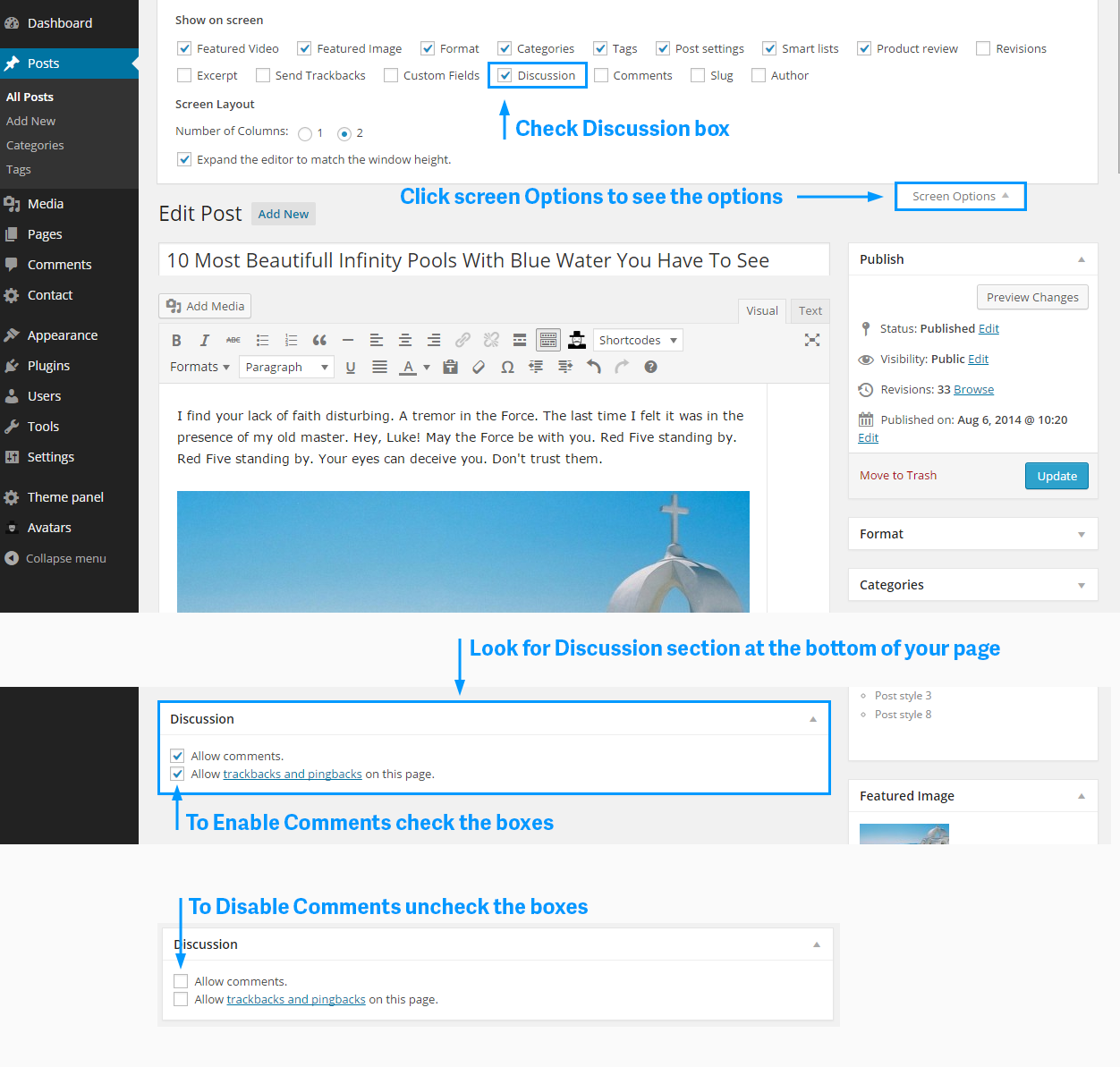Uncheck the Featured Video checkbox
The width and height of the screenshot is (1120, 1067).
184,48
